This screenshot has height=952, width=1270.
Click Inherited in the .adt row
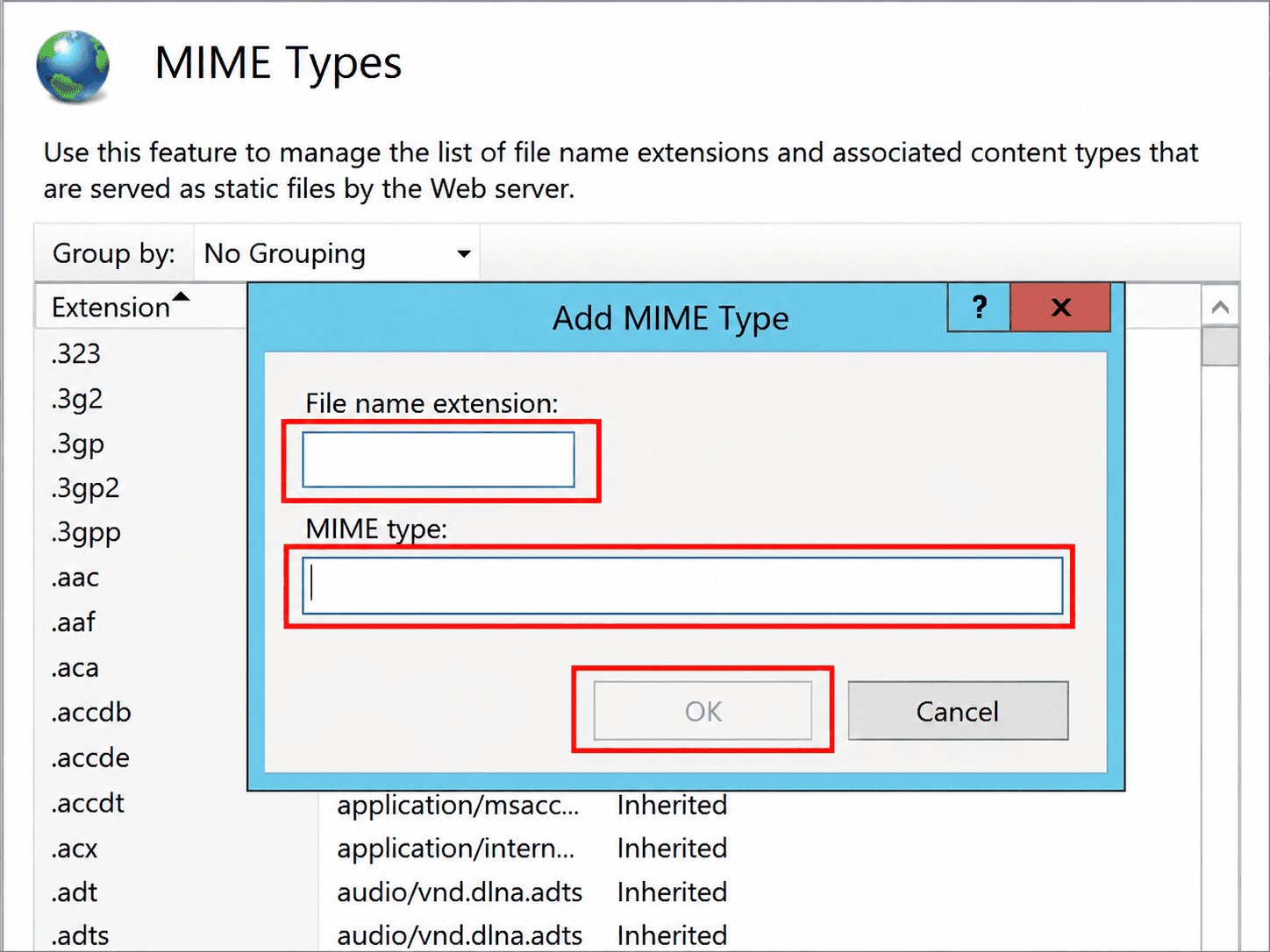click(672, 892)
